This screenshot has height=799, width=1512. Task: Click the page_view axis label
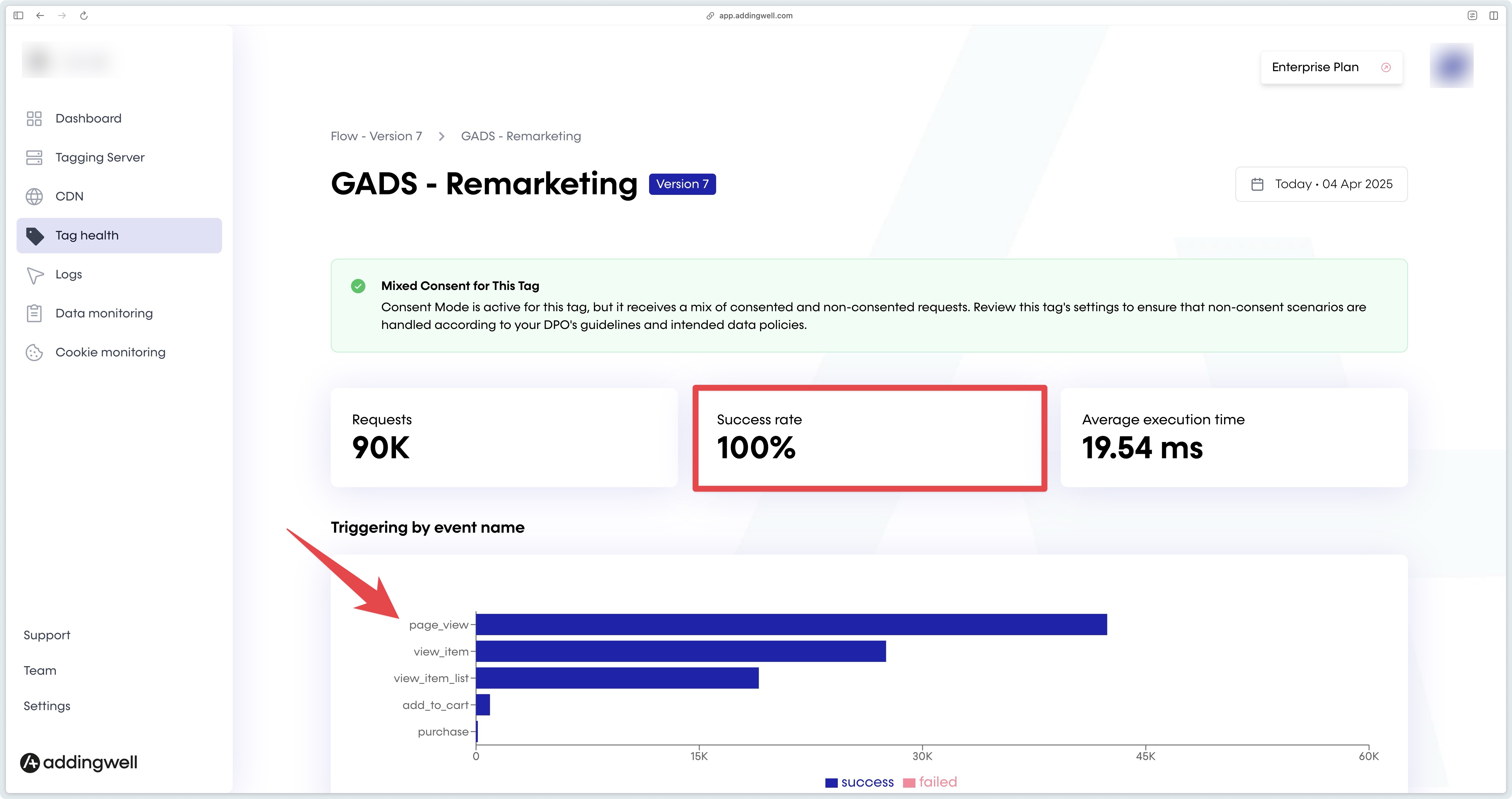[x=439, y=625]
